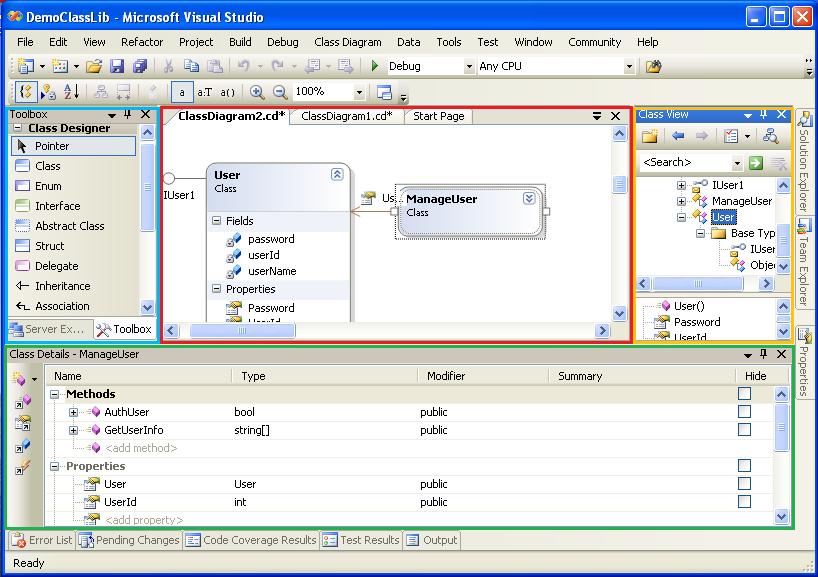Expand the IUser1 node in Class View

pyautogui.click(x=681, y=185)
